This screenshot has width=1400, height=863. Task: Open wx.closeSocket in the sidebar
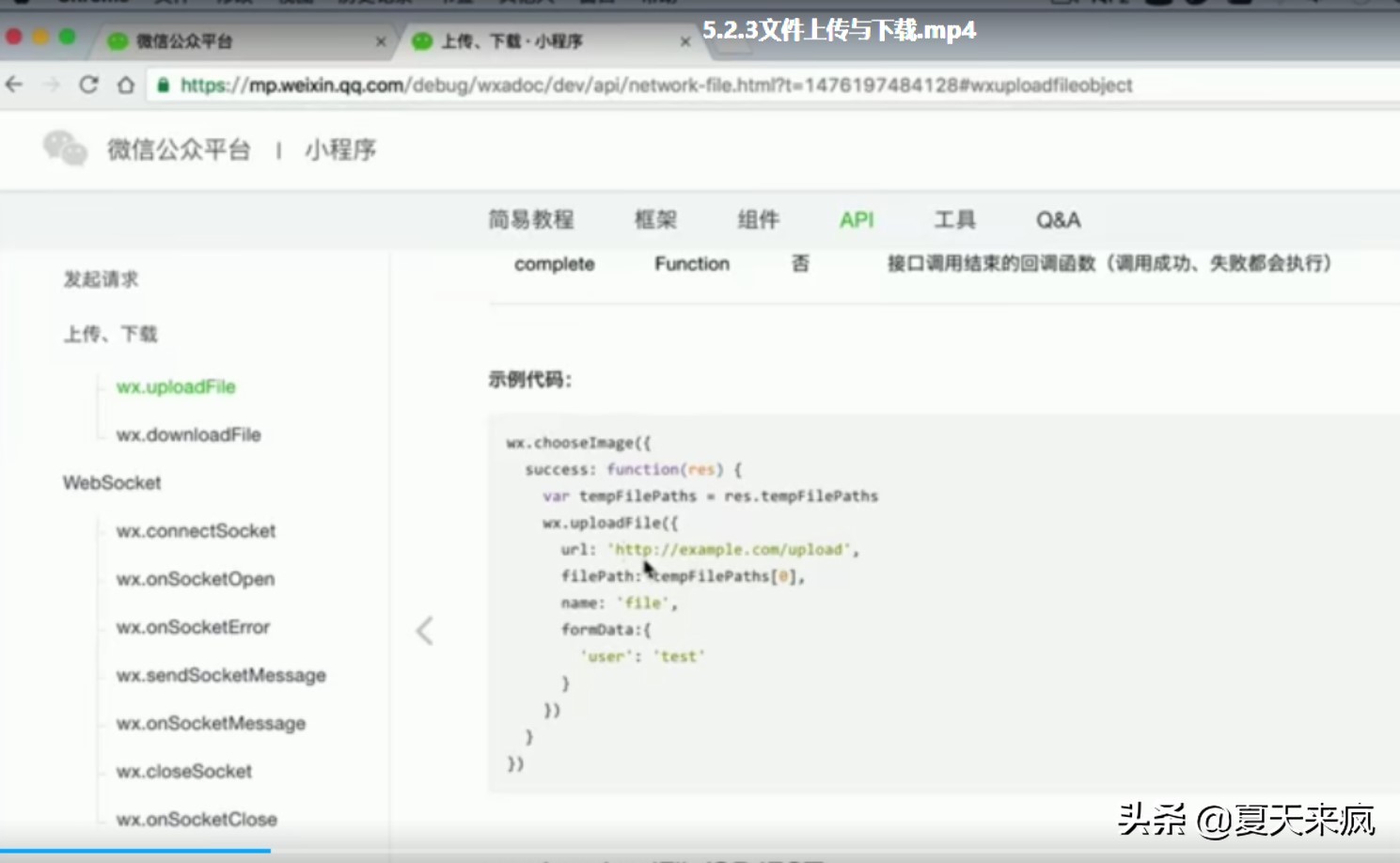[184, 772]
